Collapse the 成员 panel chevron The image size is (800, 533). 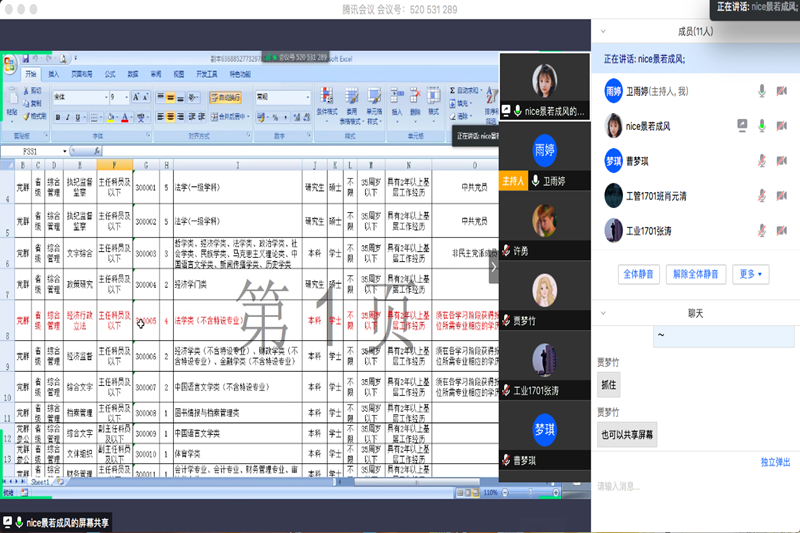(x=604, y=32)
